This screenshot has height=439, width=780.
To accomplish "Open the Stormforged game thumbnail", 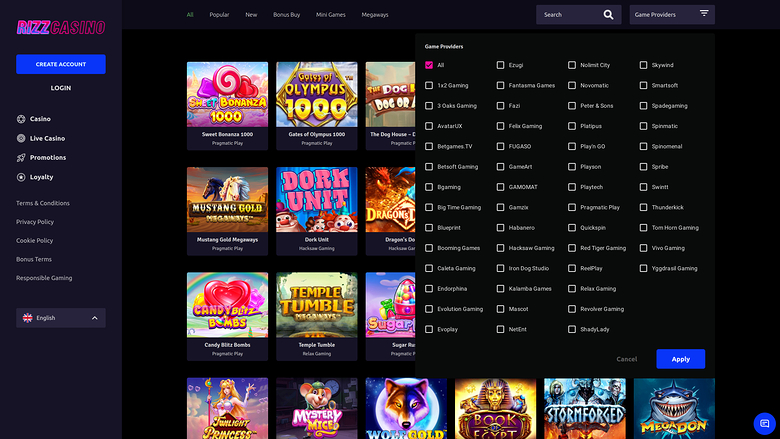I will coord(585,408).
